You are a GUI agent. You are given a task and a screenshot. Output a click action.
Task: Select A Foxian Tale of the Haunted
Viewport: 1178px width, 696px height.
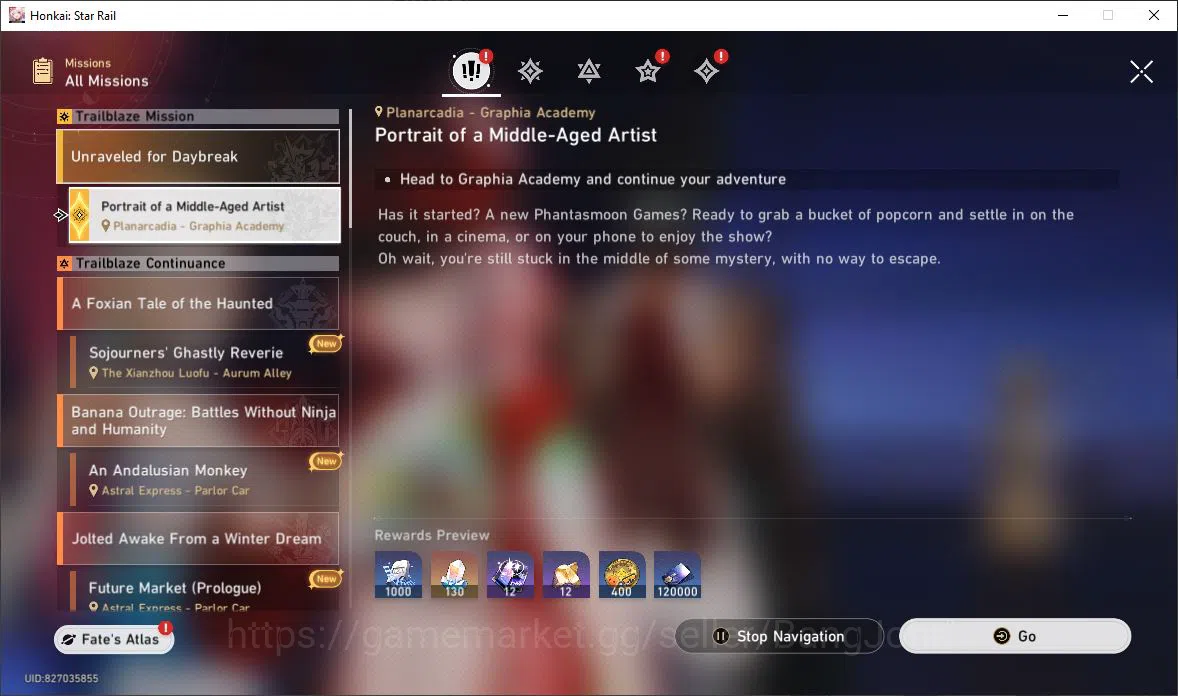pyautogui.click(x=198, y=304)
